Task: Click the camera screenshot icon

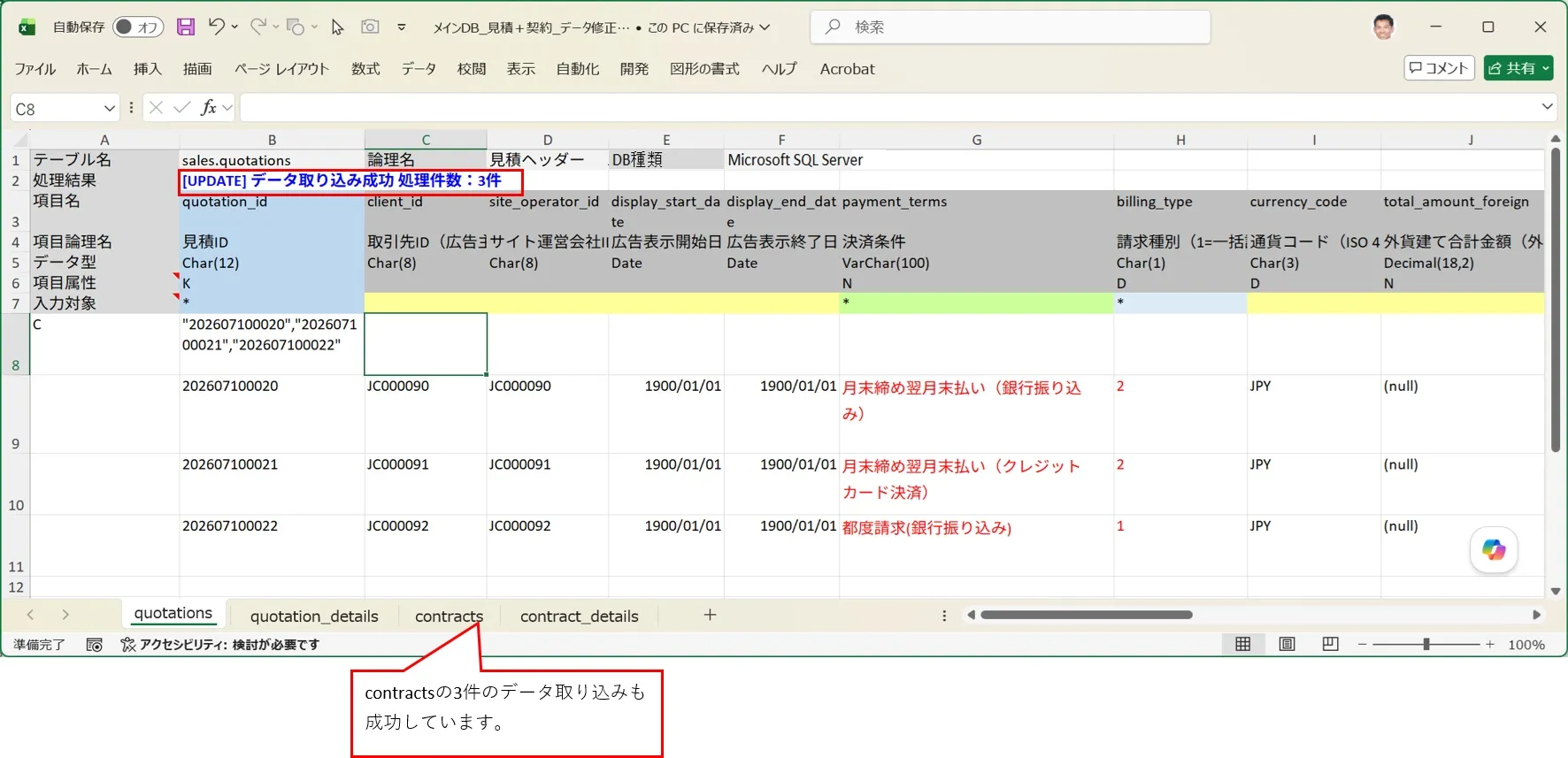Action: click(370, 27)
